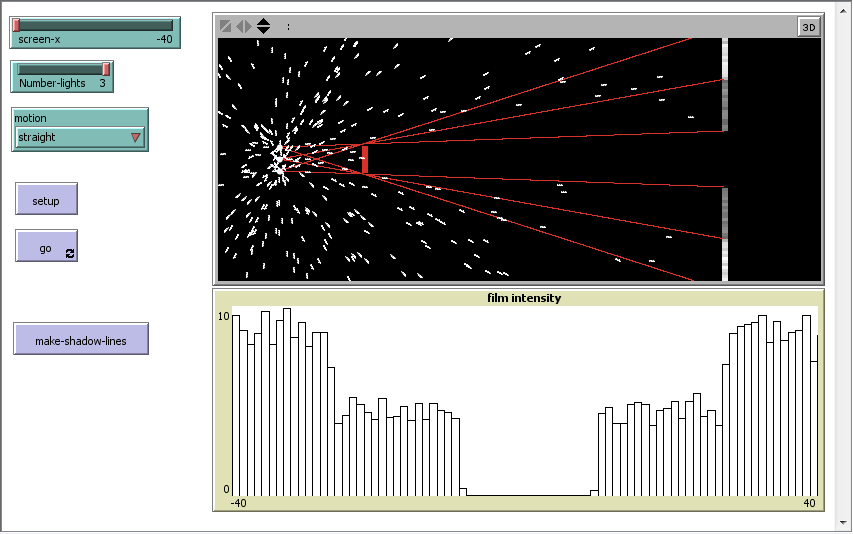
Task: Click the film intensity plot title
Action: 524,298
